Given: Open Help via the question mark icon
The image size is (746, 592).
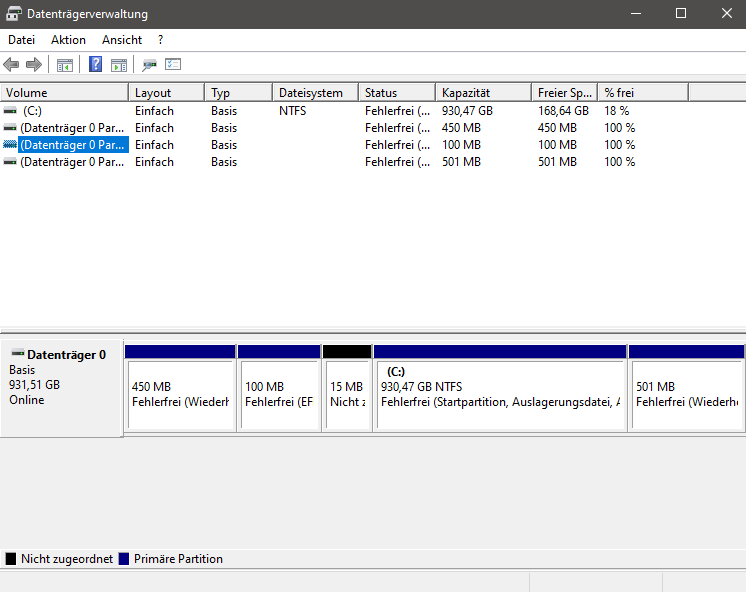Looking at the screenshot, I should coord(96,64).
